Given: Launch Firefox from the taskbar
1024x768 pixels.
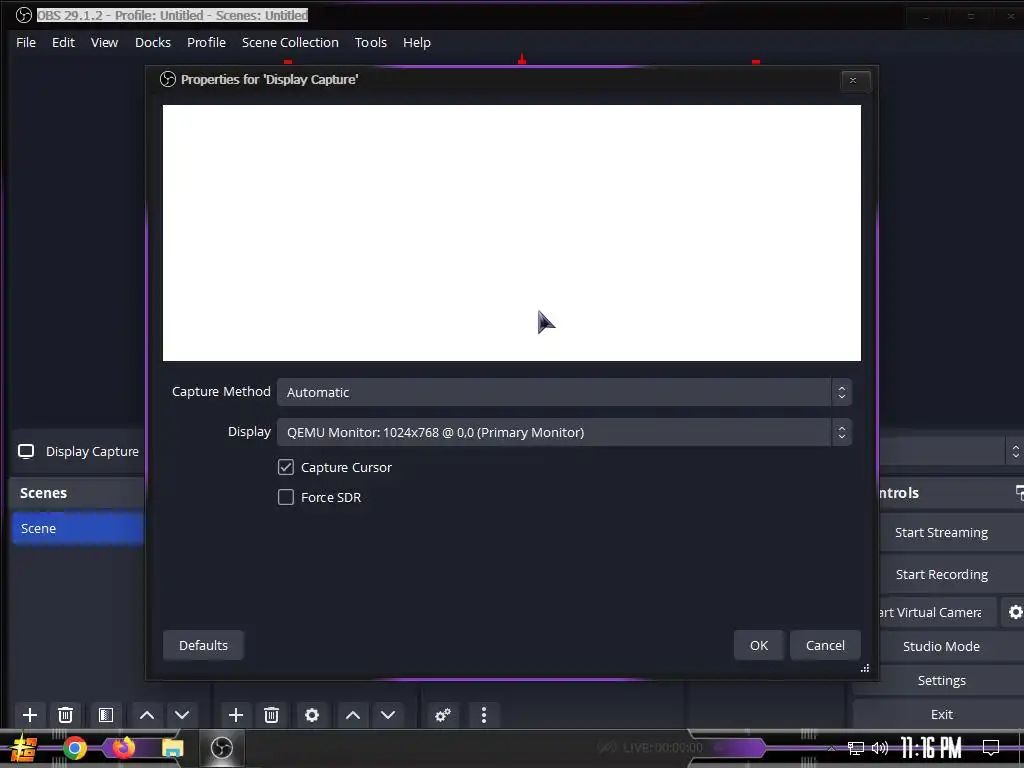Looking at the screenshot, I should click(x=123, y=747).
